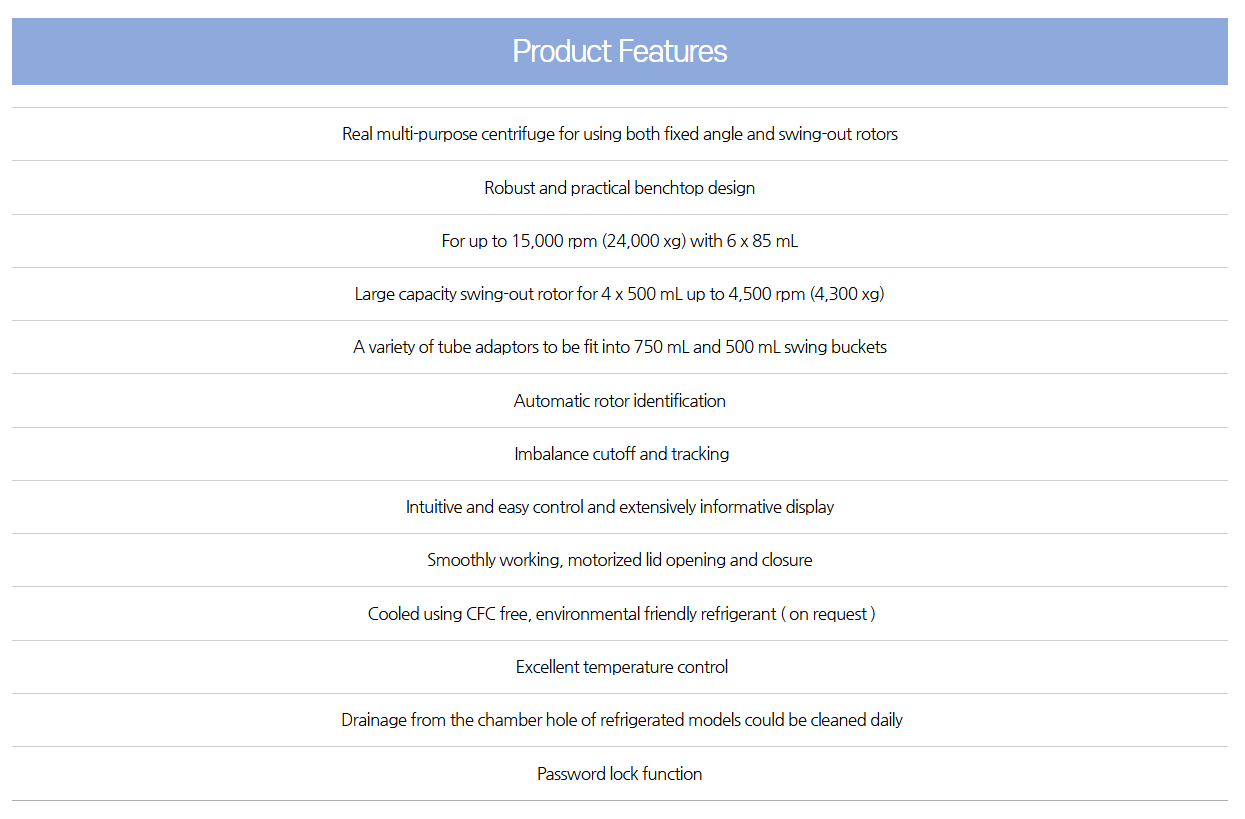Screen dimensions: 1245x819
Task: Click the intuitive control and display row
Action: click(x=620, y=507)
